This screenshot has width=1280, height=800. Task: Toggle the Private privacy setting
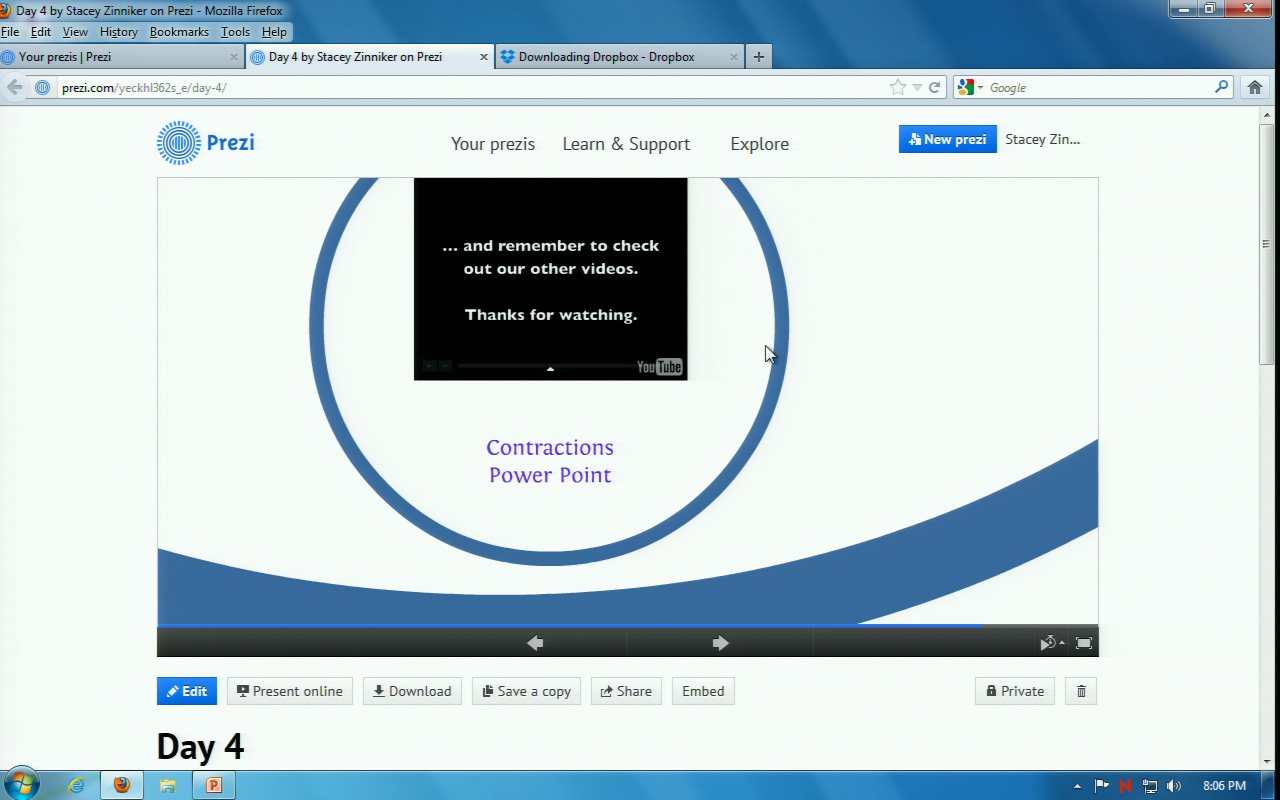coord(1014,691)
